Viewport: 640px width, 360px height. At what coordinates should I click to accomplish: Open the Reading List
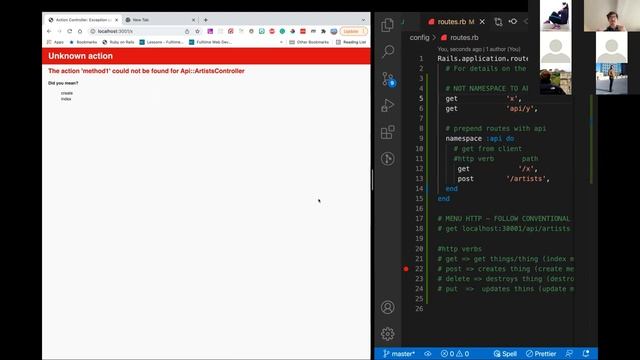pos(351,42)
